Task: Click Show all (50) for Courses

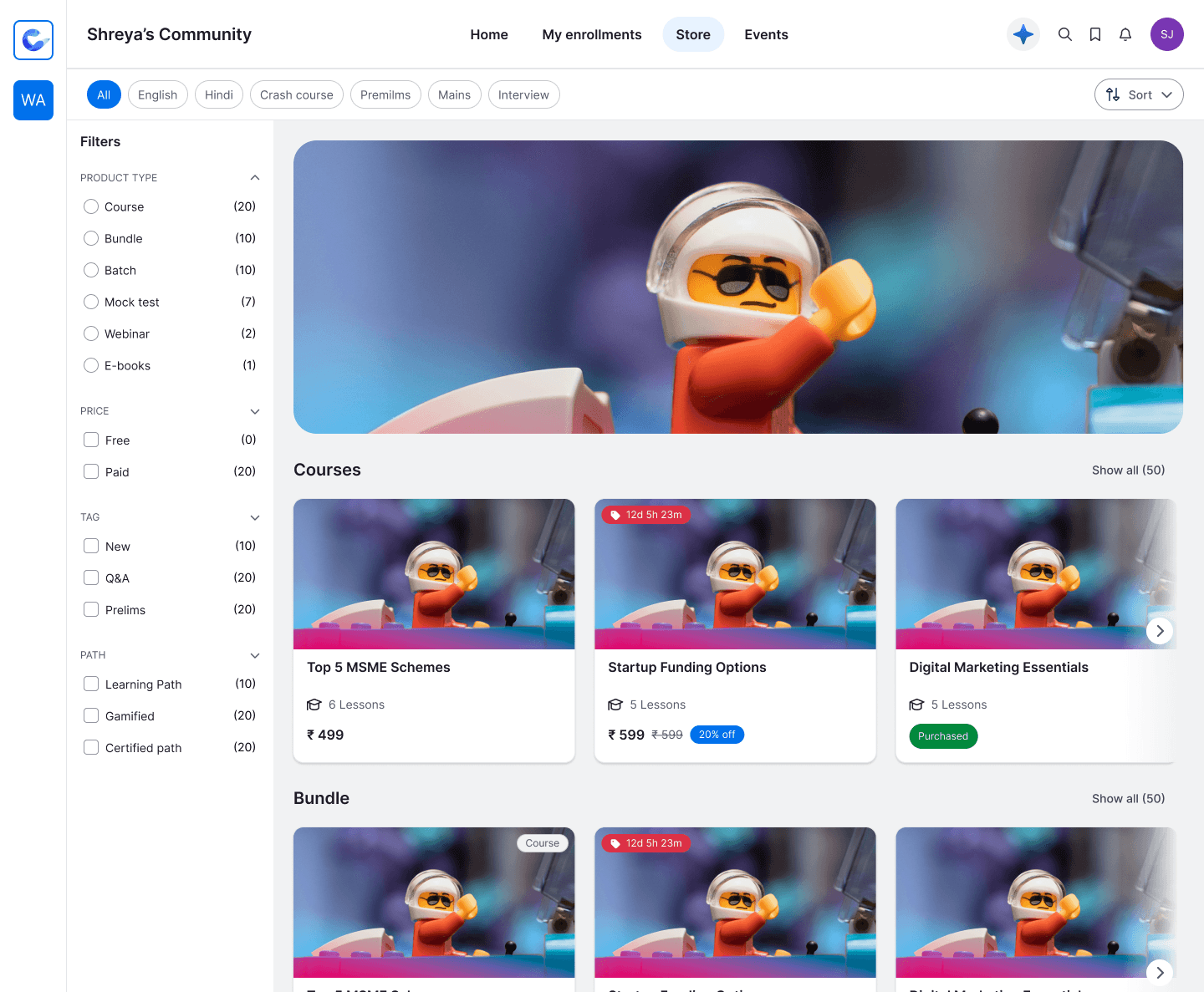Action: pos(1128,470)
